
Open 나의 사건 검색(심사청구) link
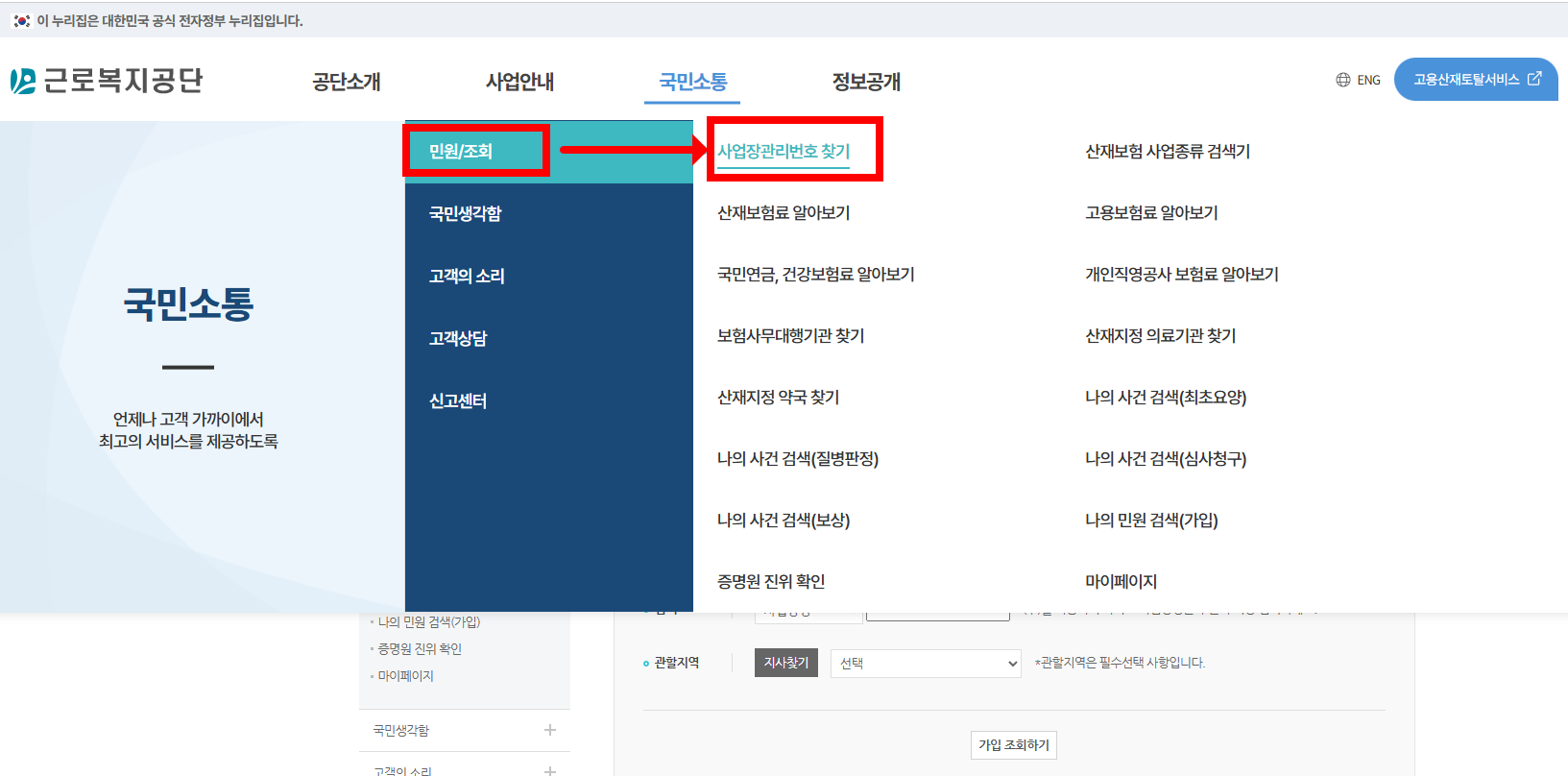click(x=1166, y=458)
